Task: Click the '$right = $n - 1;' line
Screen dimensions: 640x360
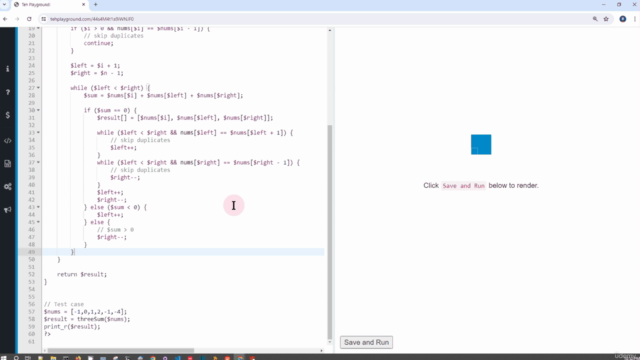Action: point(97,73)
